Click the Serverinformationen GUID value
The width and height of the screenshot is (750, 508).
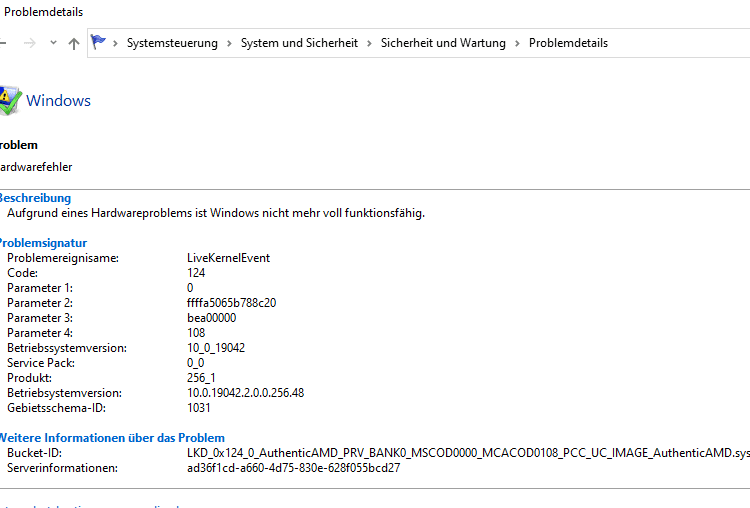tap(294, 468)
